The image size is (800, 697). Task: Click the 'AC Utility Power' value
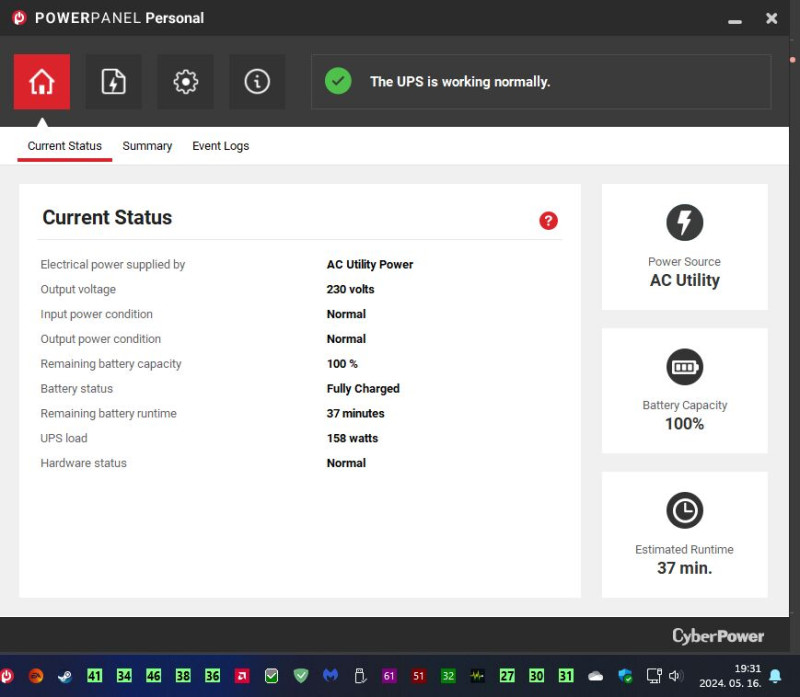(x=370, y=264)
